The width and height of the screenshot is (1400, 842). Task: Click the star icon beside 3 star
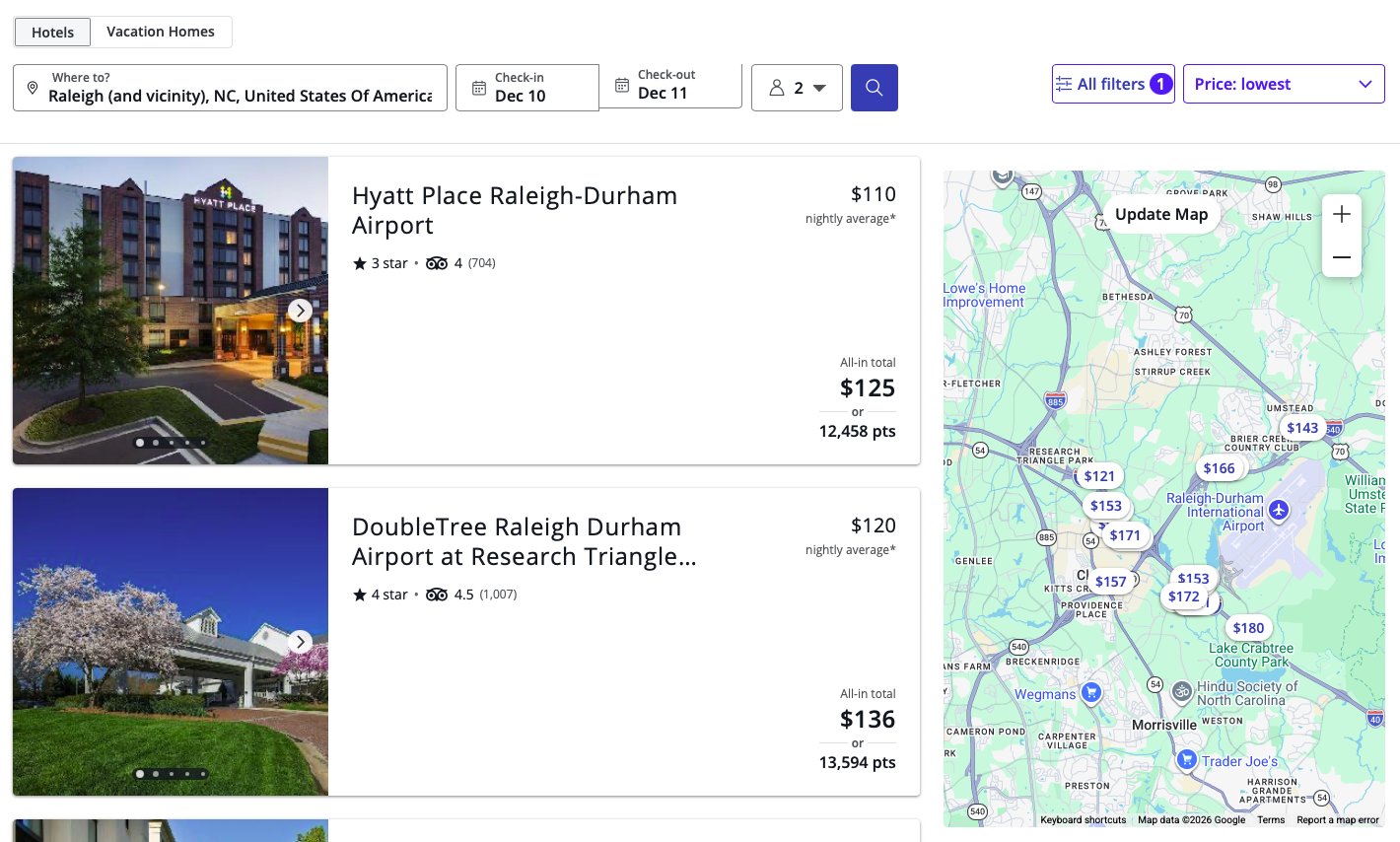(x=360, y=263)
